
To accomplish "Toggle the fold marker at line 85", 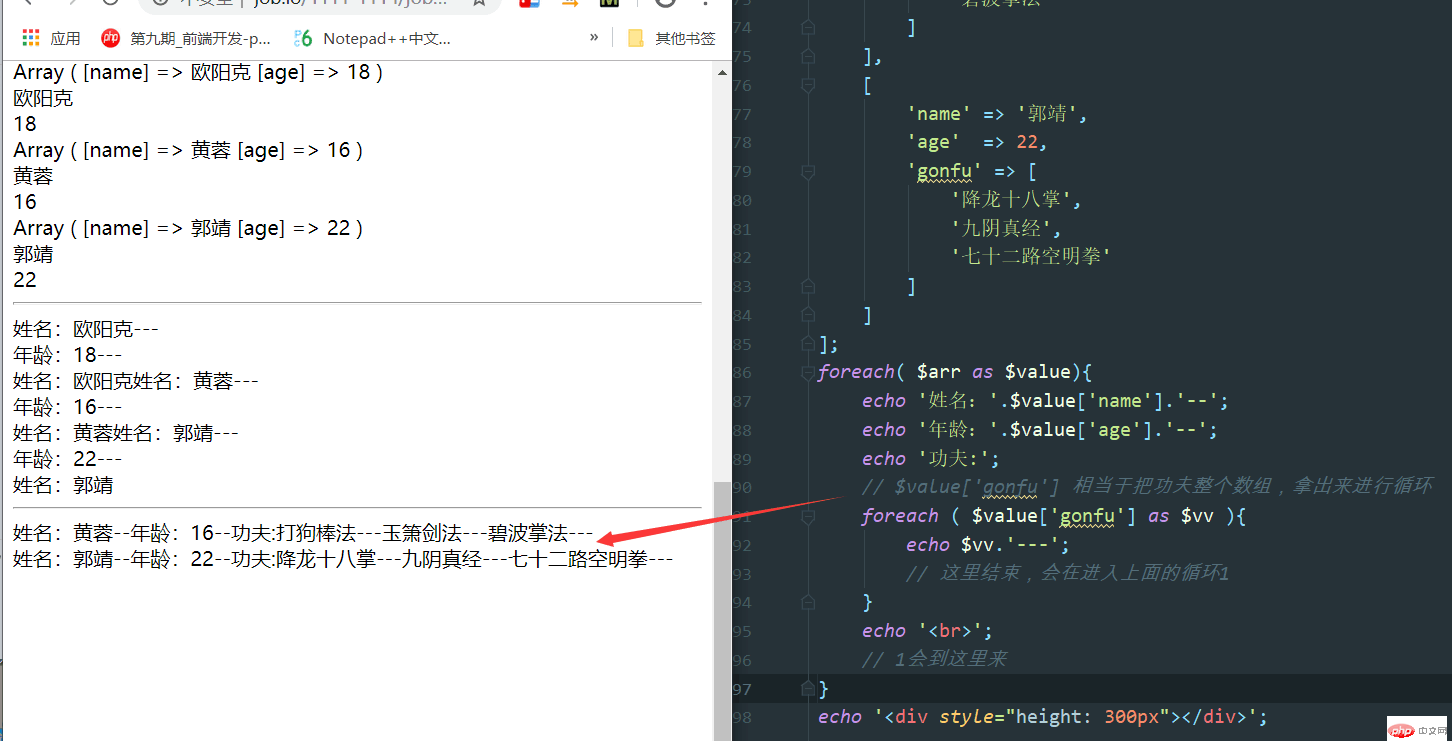I will click(808, 344).
